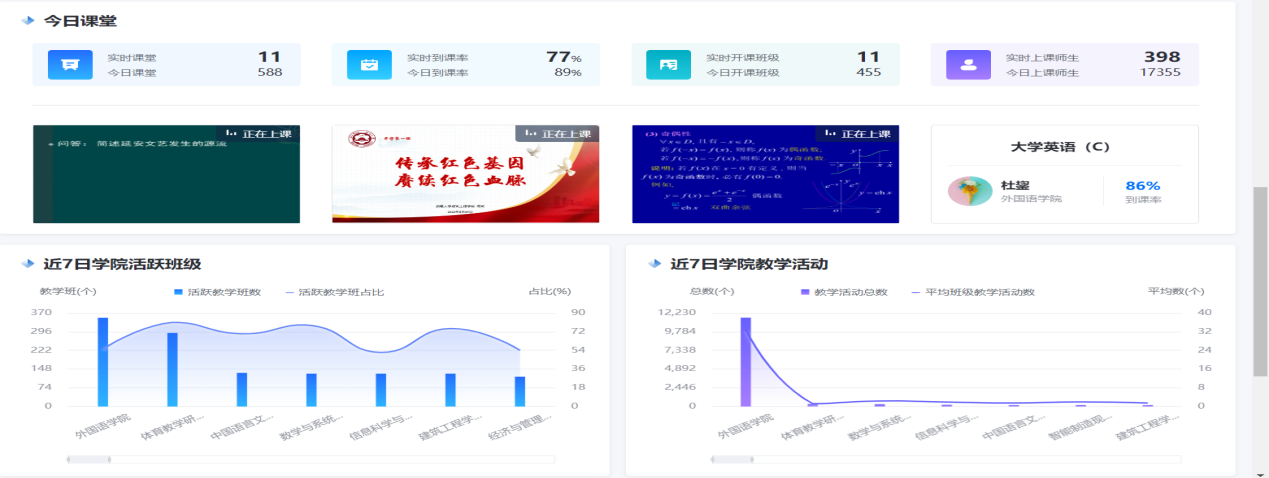This screenshot has width=1269, height=478.
Task: Click the 今日课堂 count 588
Action: click(x=269, y=72)
